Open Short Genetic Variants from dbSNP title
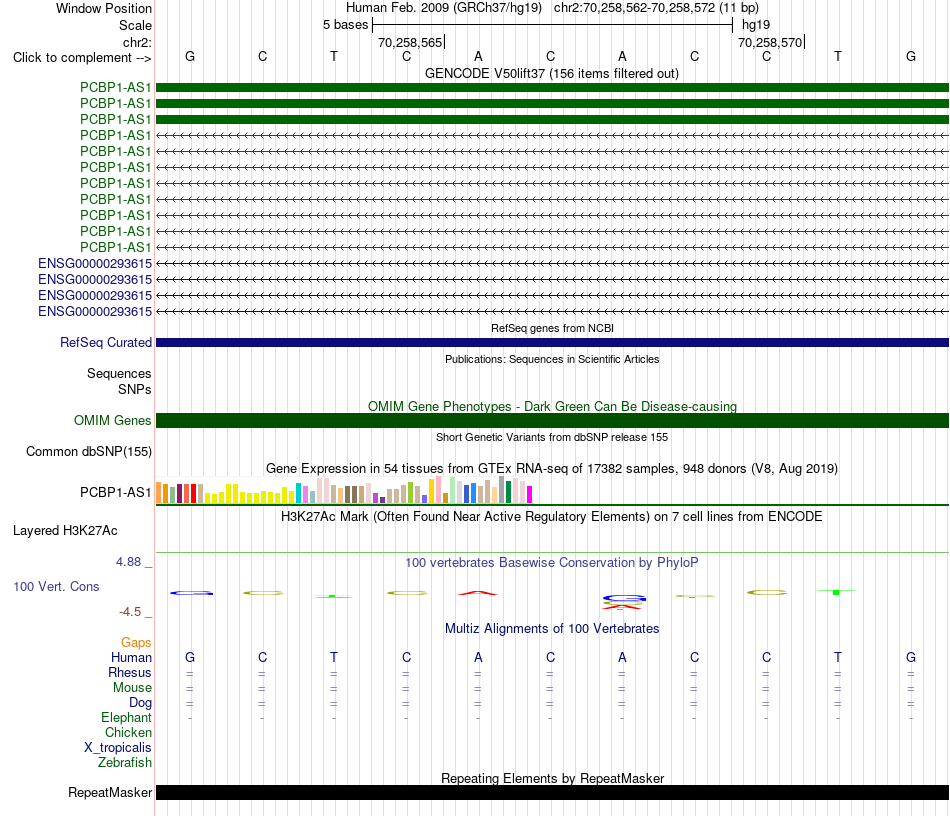This screenshot has width=950, height=816. [552, 437]
